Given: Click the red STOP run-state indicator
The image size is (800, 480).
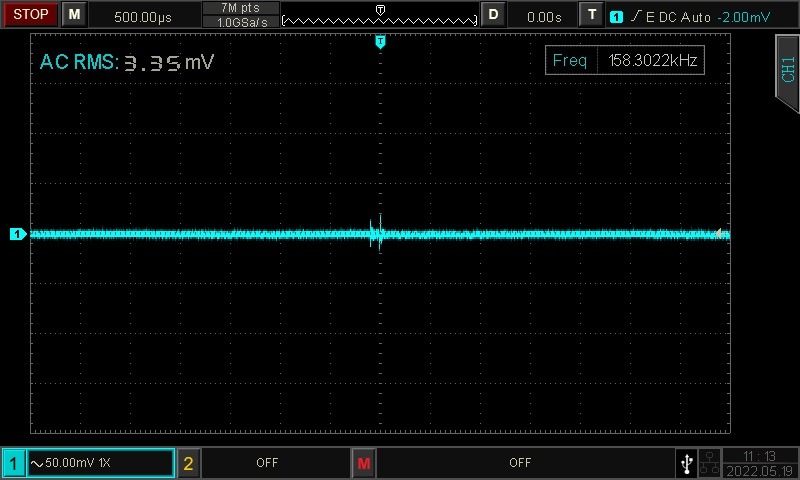Looking at the screenshot, I should coord(31,14).
